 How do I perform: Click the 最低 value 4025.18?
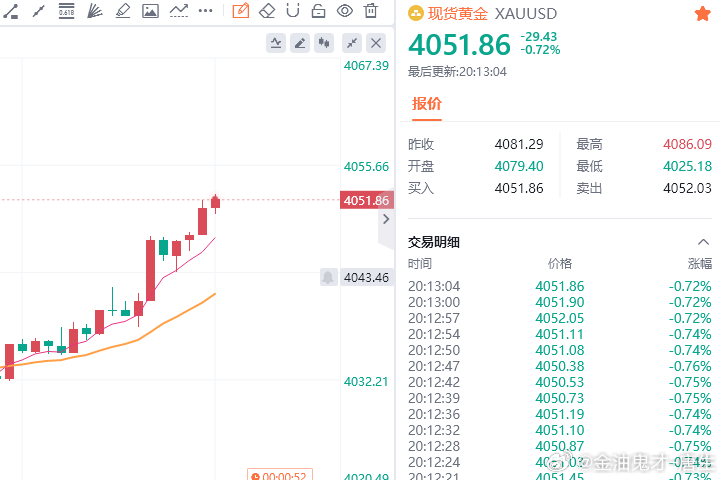pyautogui.click(x=687, y=166)
